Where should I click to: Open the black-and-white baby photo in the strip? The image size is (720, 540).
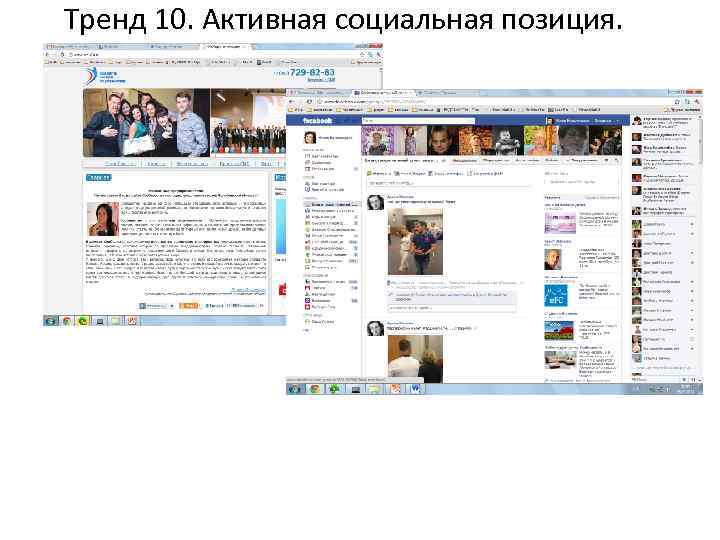(x=508, y=141)
